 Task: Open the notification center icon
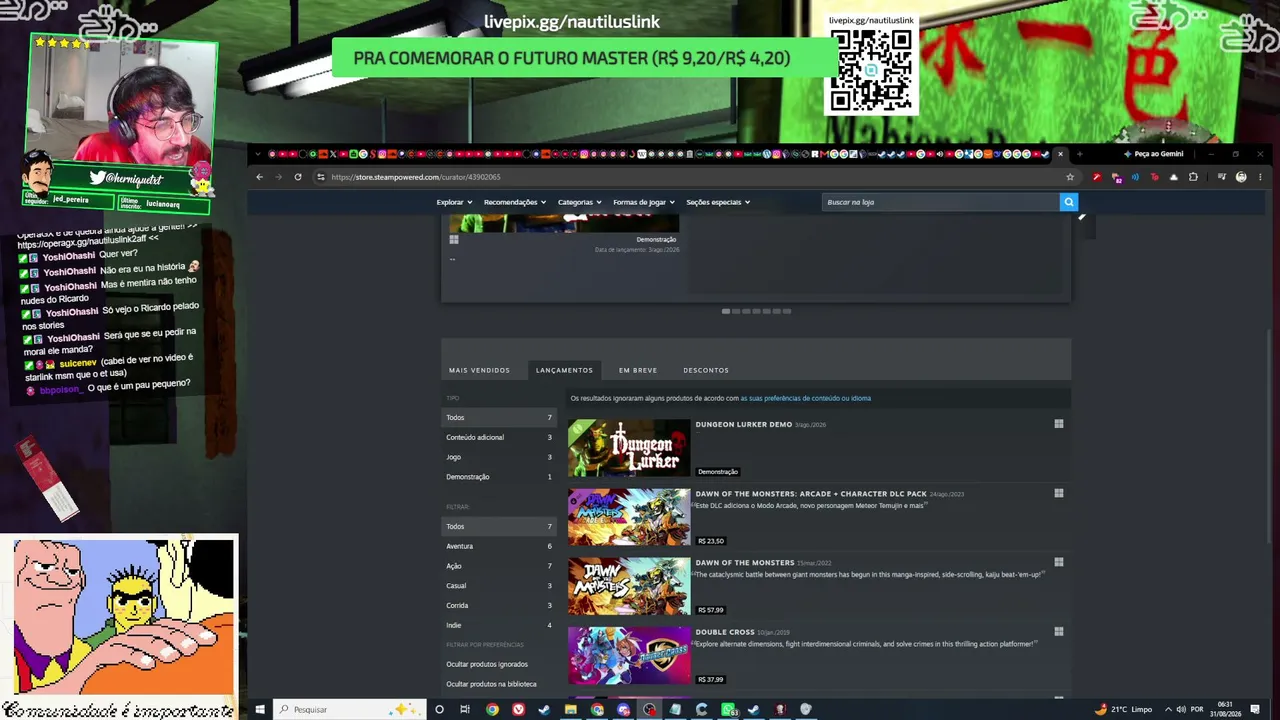coord(1255,709)
